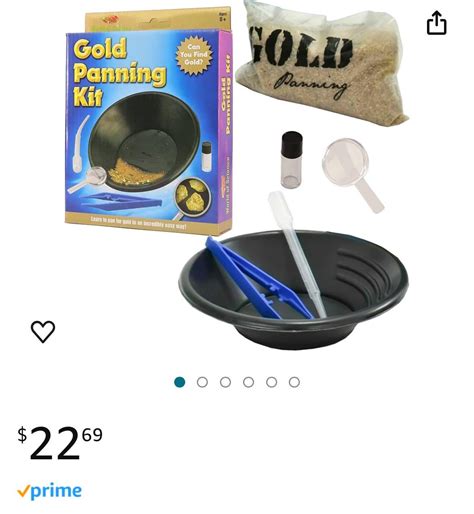Tap the clear magnifying glass

354,175
